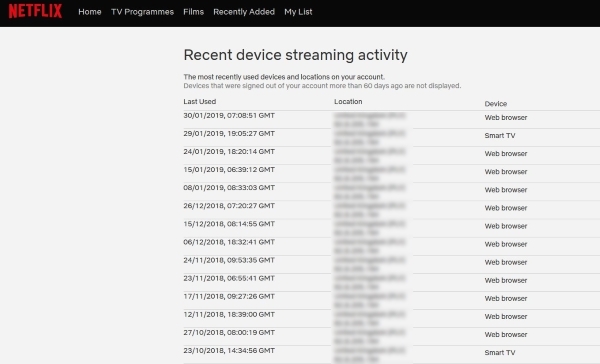Open the Home menu item
The image size is (600, 364).
point(90,12)
